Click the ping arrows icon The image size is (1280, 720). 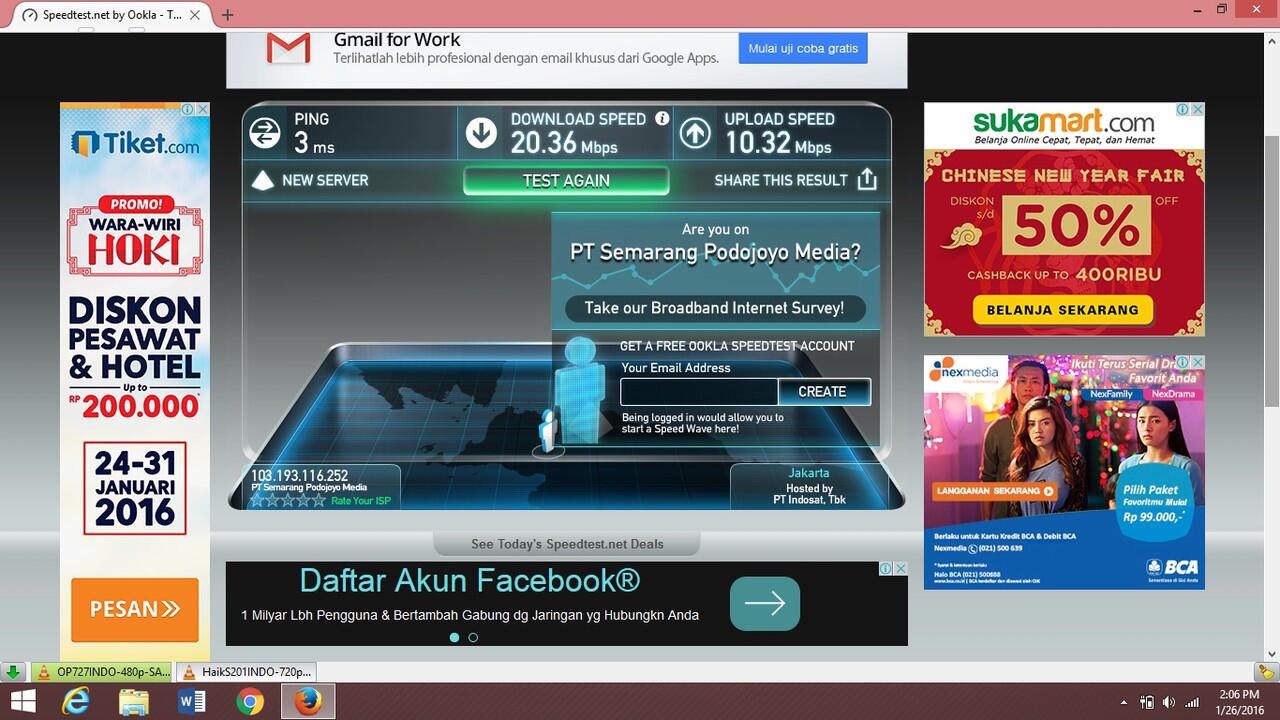coord(265,133)
